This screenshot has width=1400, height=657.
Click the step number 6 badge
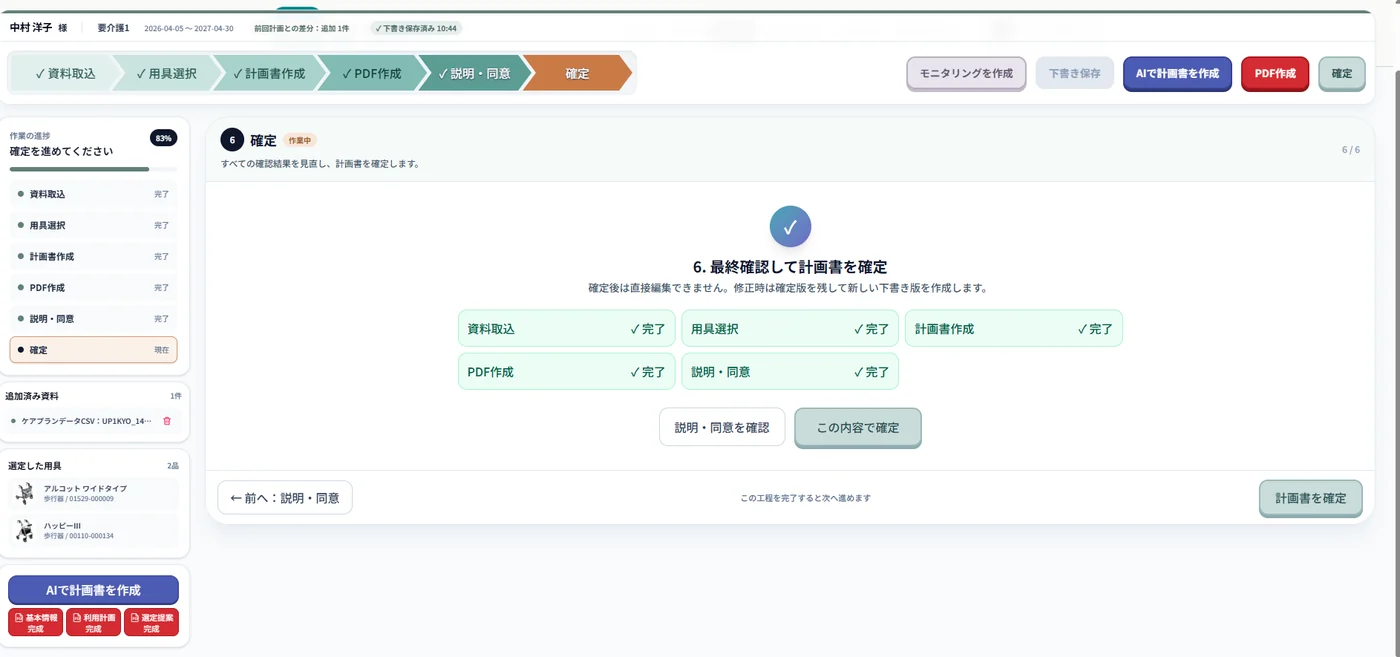pyautogui.click(x=232, y=140)
